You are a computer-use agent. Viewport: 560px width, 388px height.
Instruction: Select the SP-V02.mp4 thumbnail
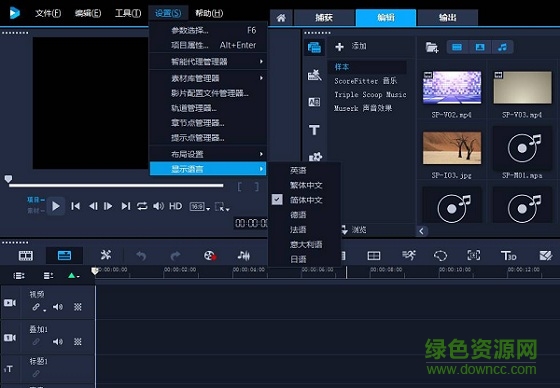point(452,88)
